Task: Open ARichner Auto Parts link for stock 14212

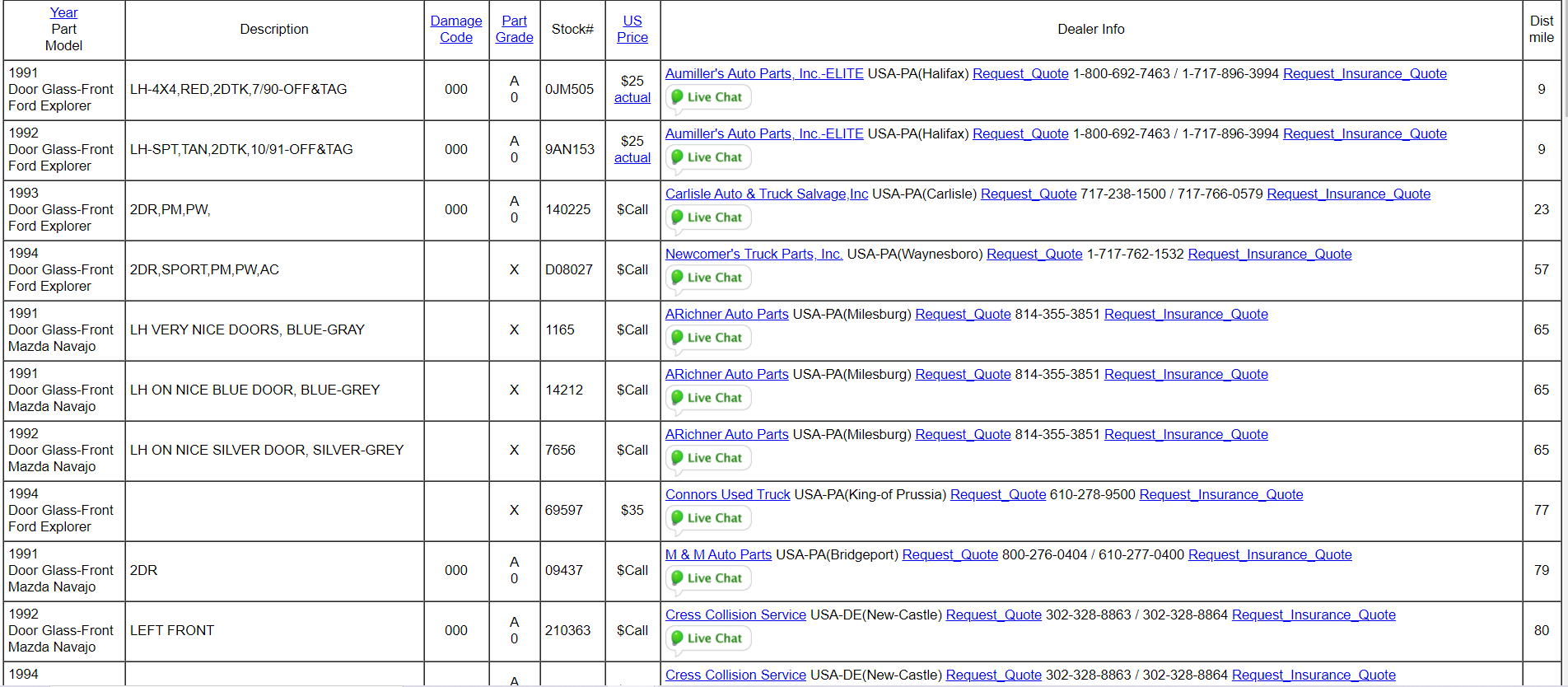Action: (x=727, y=374)
